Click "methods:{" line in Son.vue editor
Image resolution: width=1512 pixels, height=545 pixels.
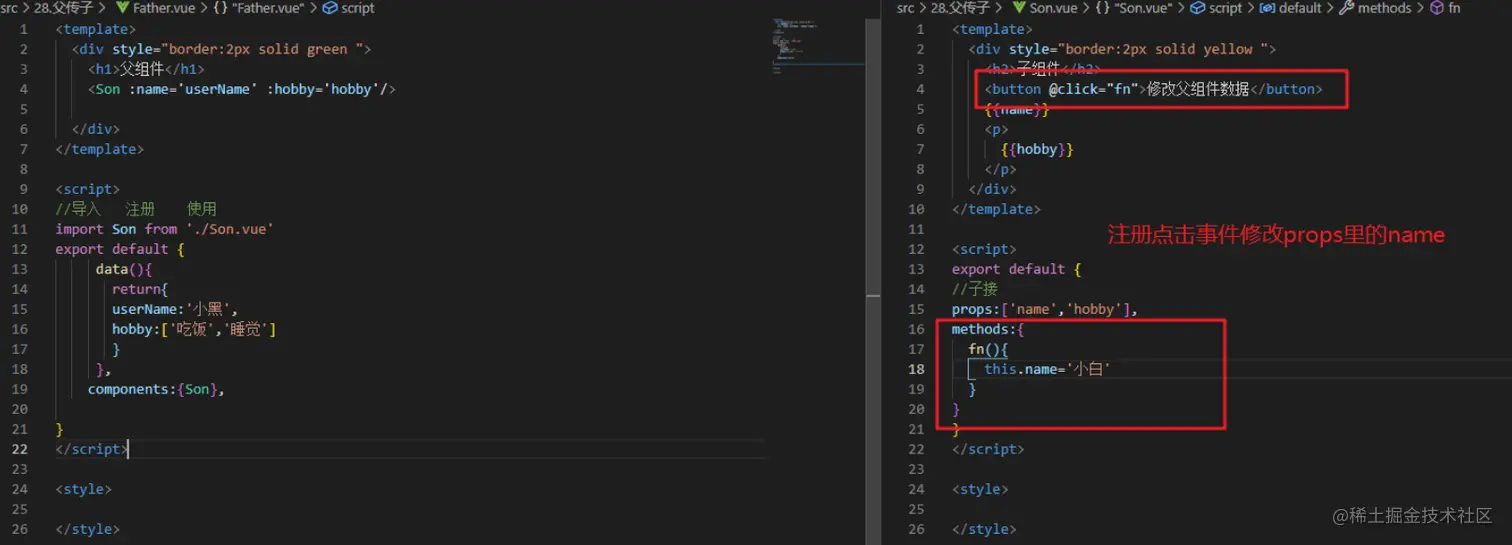pos(988,329)
